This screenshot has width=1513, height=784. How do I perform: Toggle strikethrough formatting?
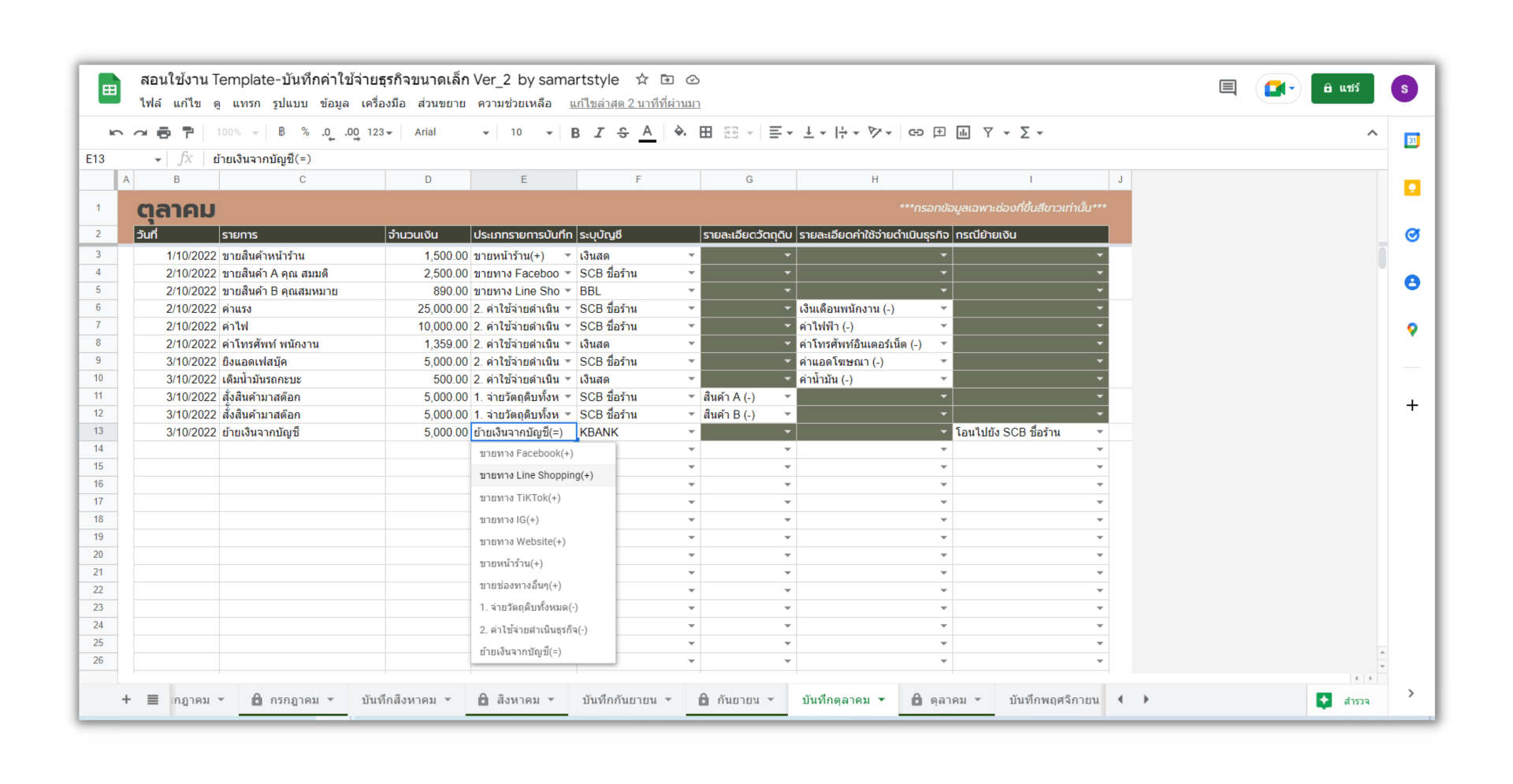(623, 132)
